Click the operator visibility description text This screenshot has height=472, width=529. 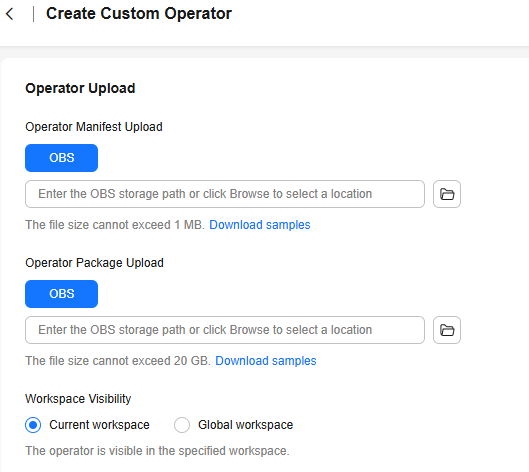(157, 451)
